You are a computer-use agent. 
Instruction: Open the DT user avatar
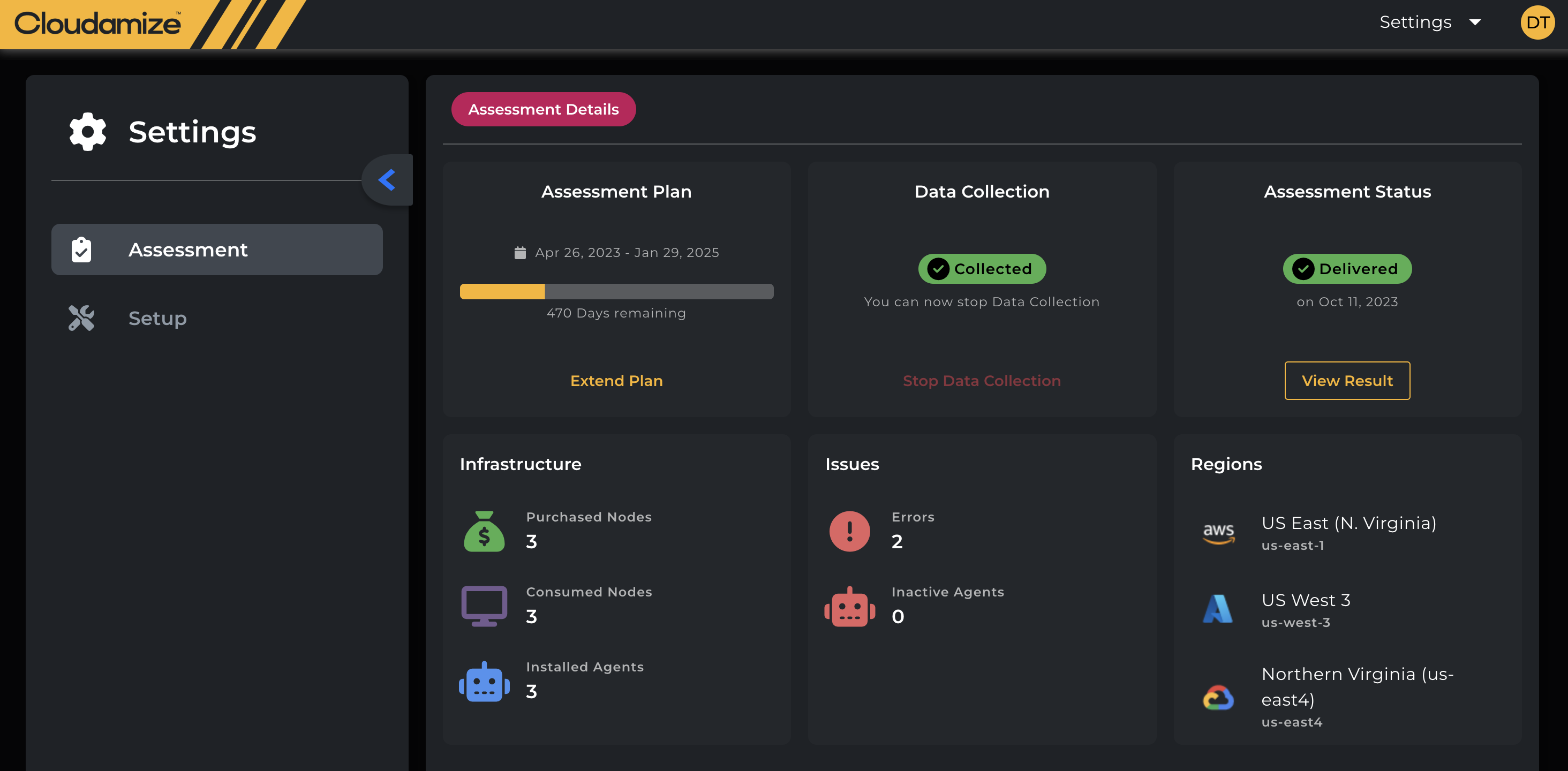1537,22
